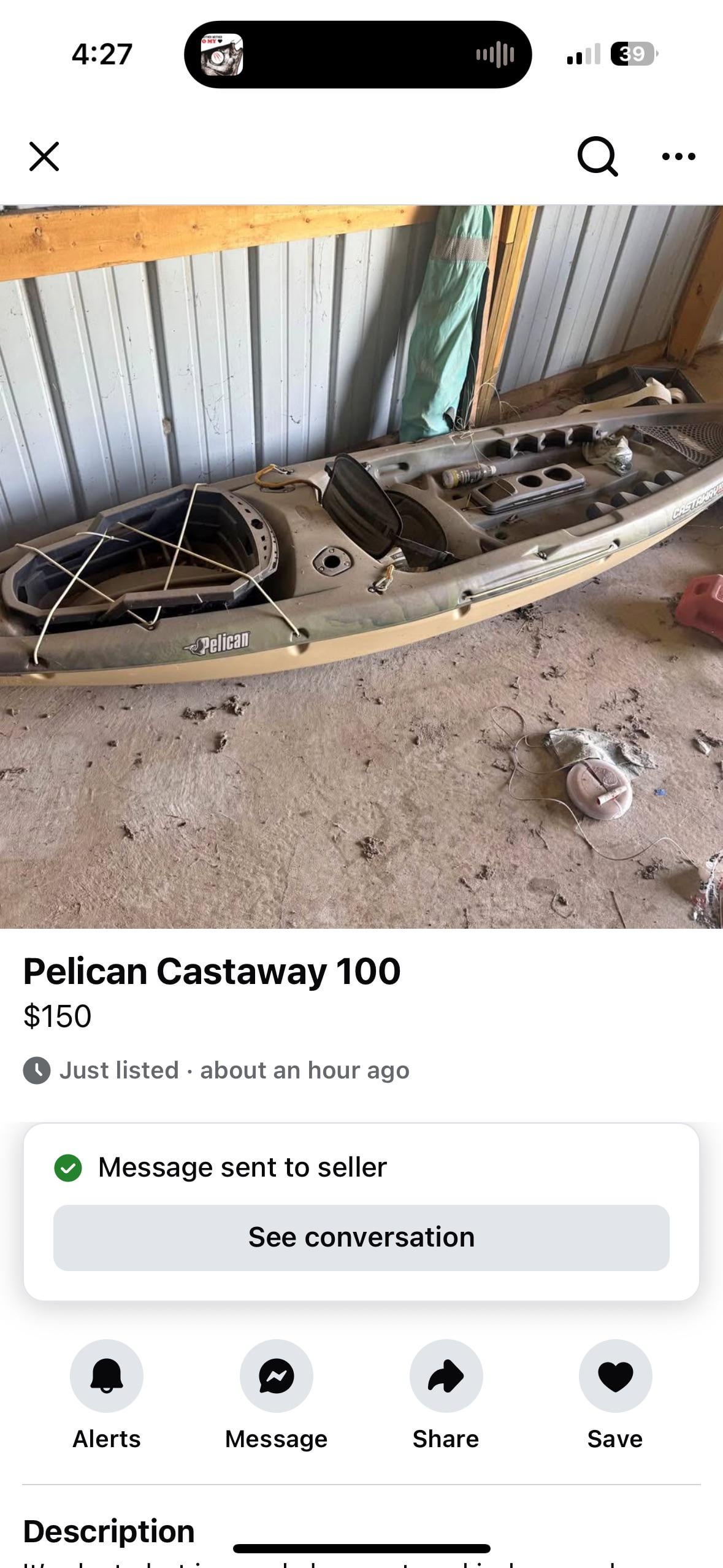
Task: Tap the Share label text
Action: pos(446,1439)
